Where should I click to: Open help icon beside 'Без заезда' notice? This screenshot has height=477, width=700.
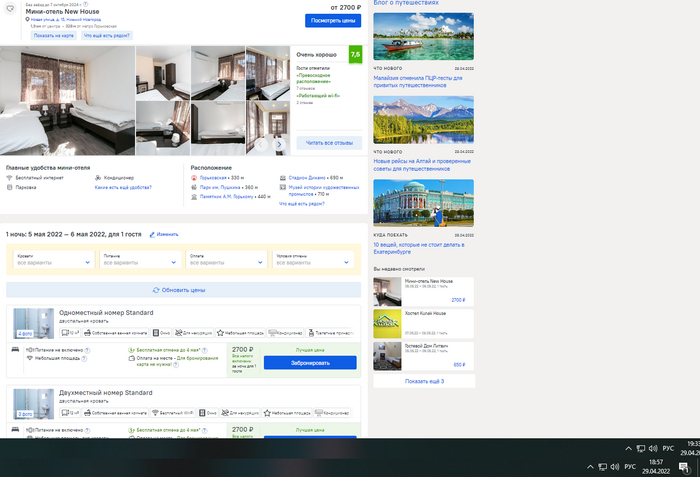coord(86,4)
